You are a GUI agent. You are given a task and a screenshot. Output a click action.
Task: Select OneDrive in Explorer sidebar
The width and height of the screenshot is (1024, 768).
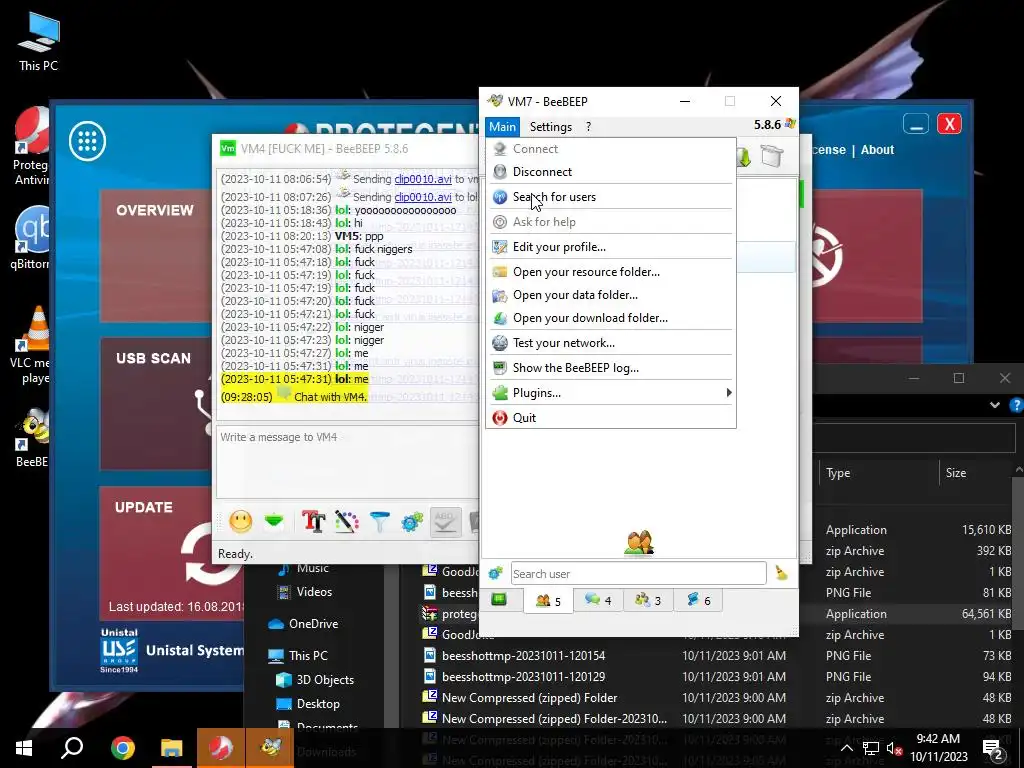(x=313, y=624)
